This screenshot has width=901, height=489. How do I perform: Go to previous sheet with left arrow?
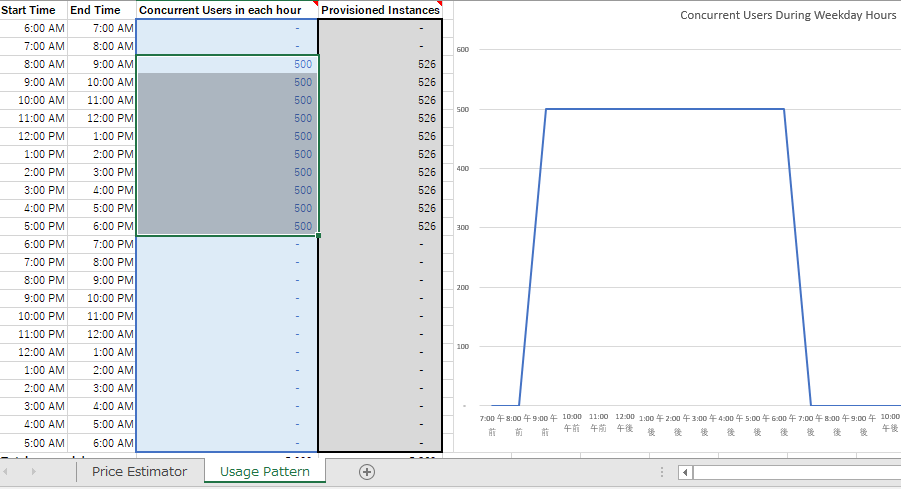coord(6,472)
